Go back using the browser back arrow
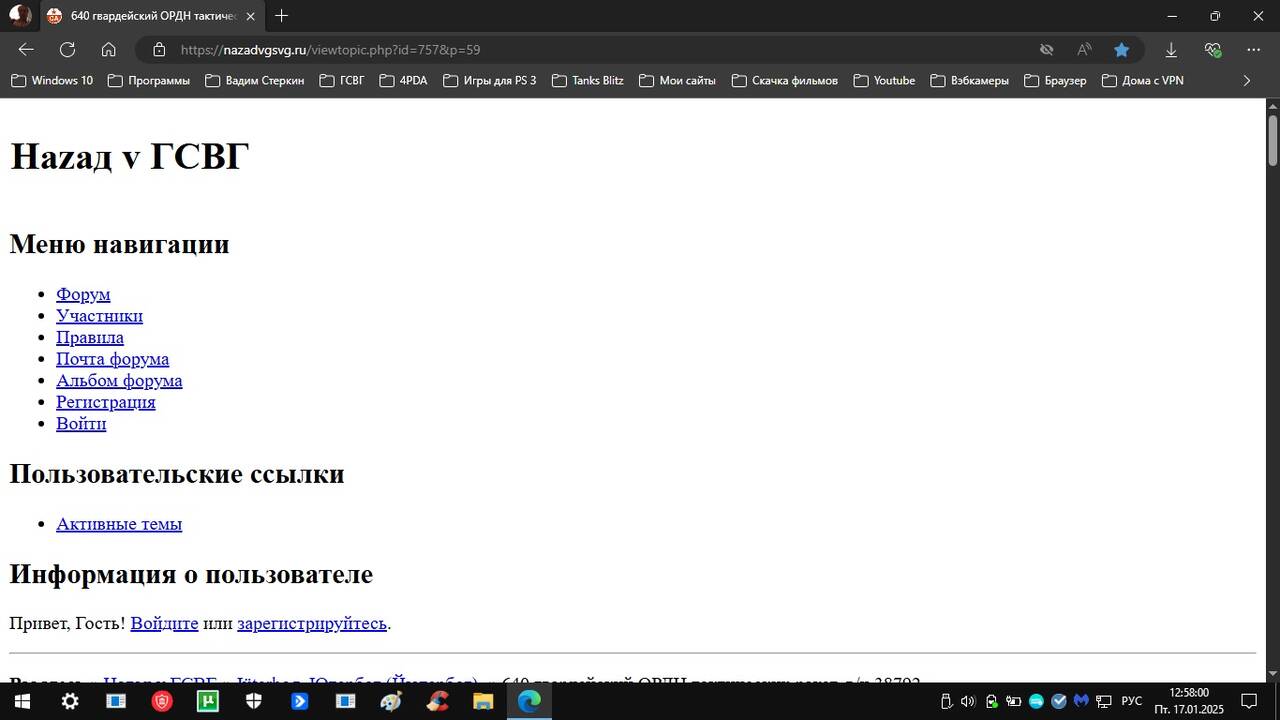1280x720 pixels. tap(26, 49)
